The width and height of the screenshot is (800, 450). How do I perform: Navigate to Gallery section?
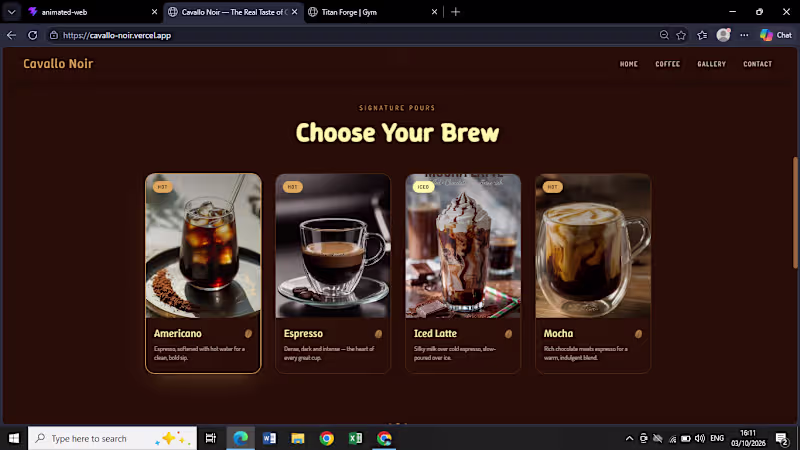tap(711, 64)
